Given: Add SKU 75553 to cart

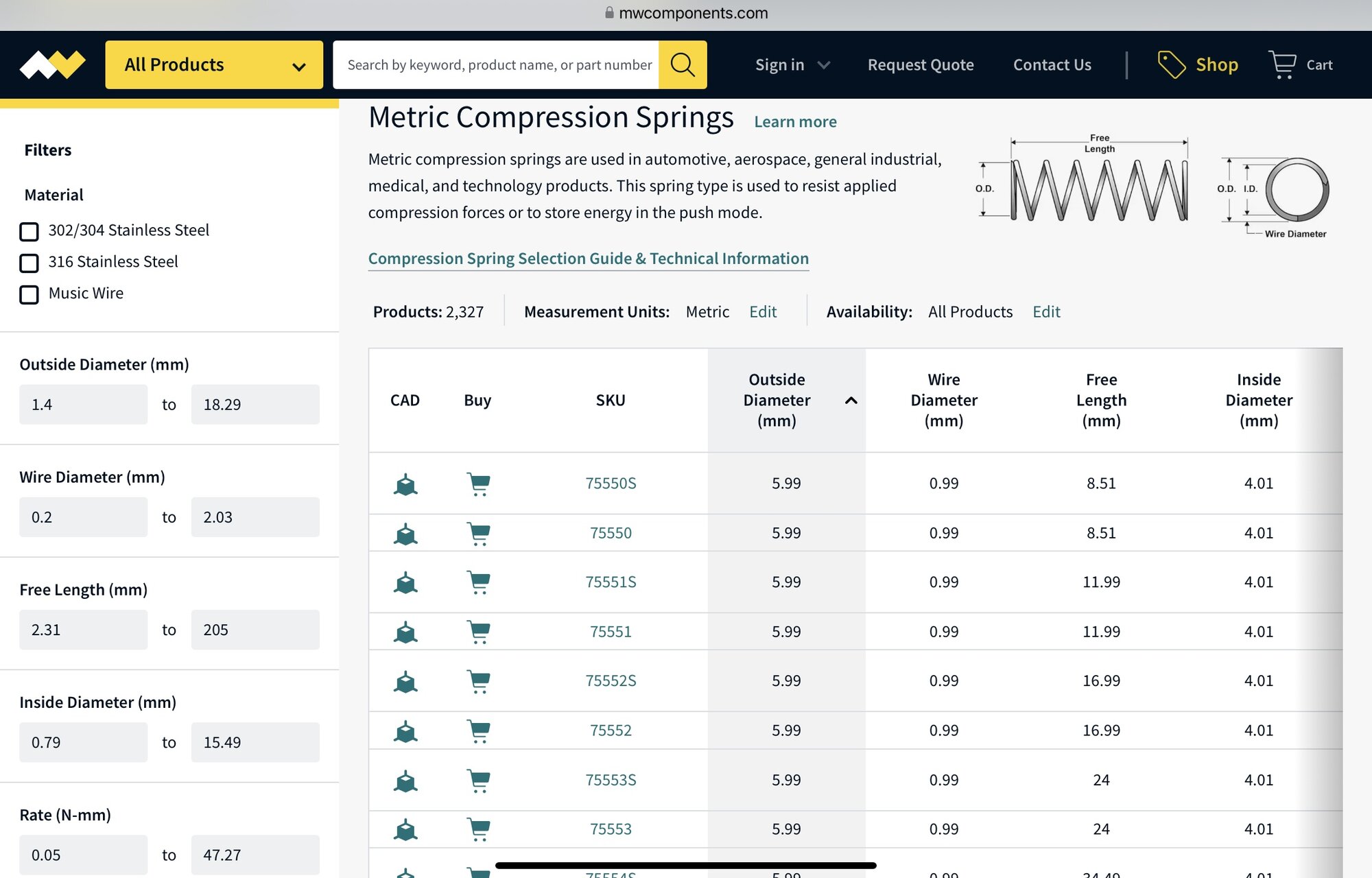Looking at the screenshot, I should coord(478,829).
